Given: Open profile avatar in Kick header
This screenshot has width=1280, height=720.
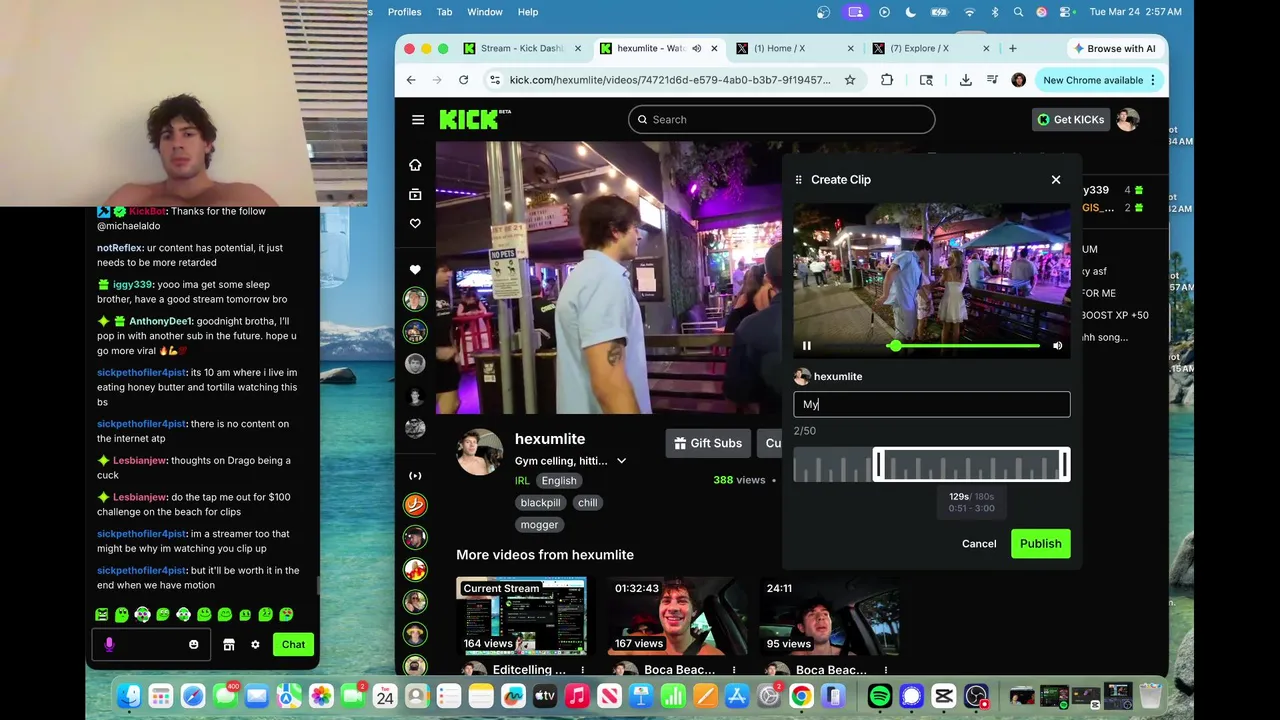Looking at the screenshot, I should tap(1128, 119).
